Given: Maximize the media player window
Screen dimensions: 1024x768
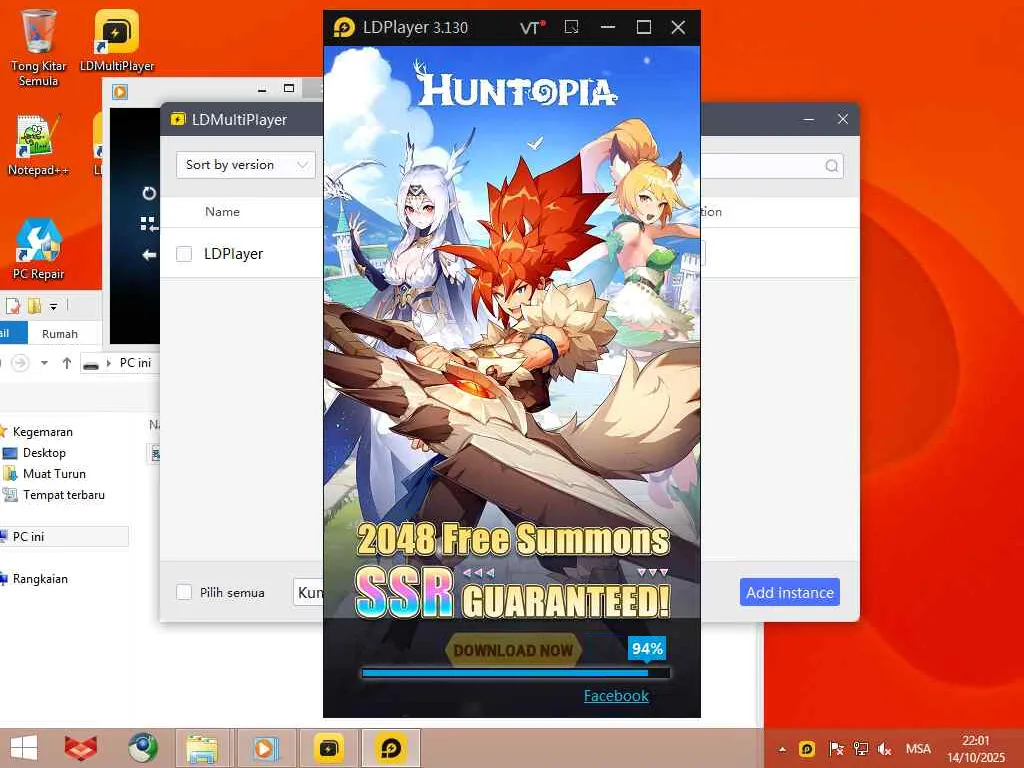Looking at the screenshot, I should [289, 88].
